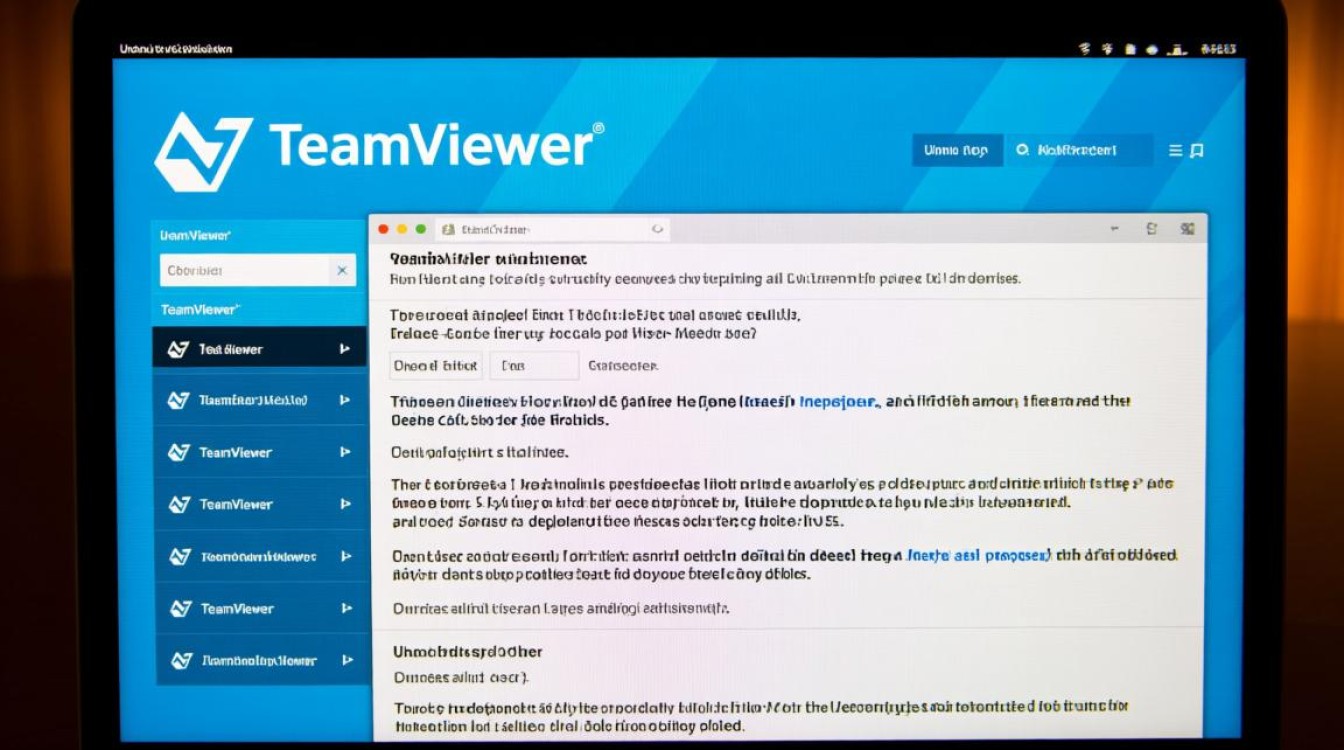Clear the sidebar search field using the X
Image resolution: width=1344 pixels, height=750 pixels.
[x=340, y=270]
